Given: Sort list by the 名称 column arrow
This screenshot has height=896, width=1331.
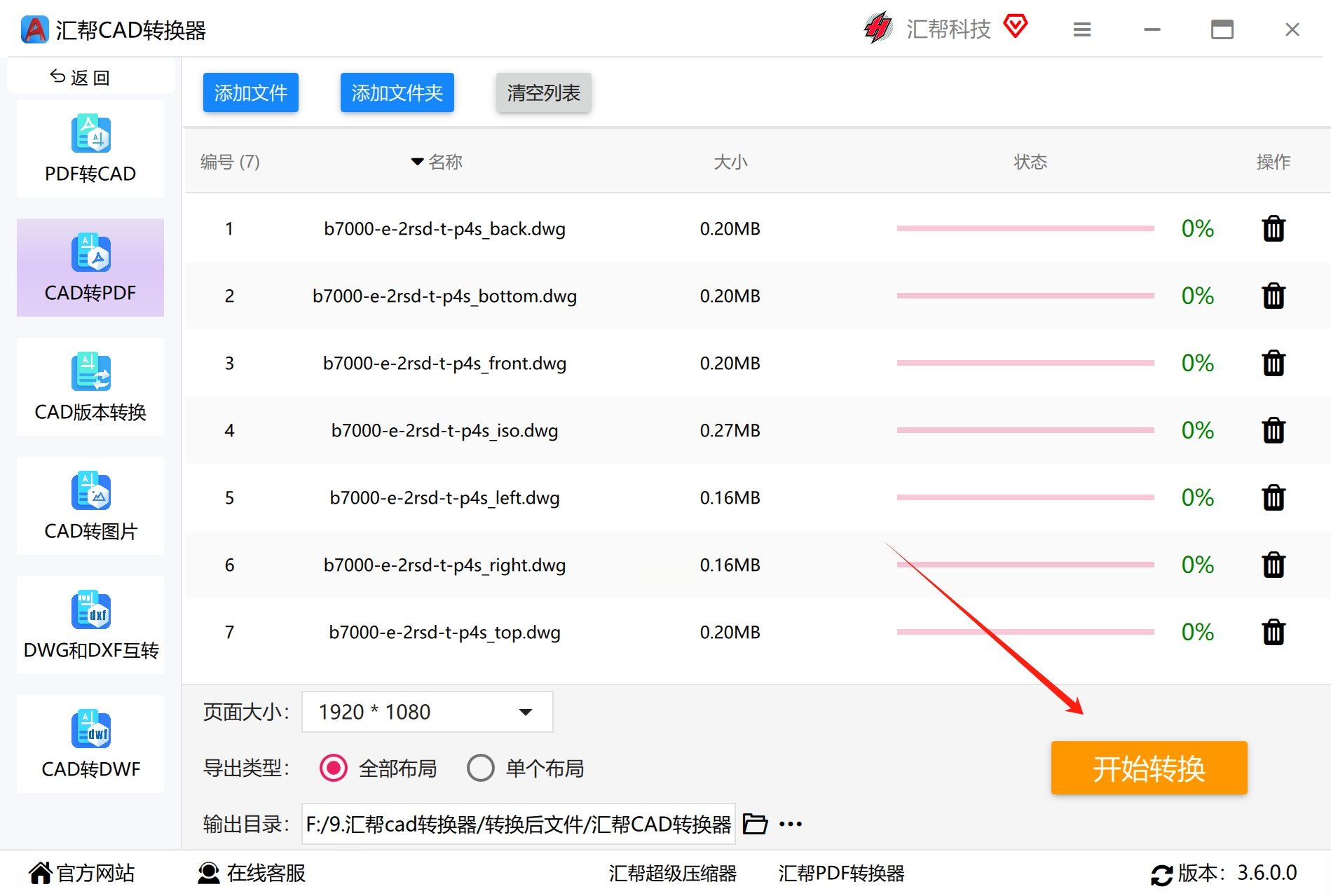Looking at the screenshot, I should coord(417,162).
